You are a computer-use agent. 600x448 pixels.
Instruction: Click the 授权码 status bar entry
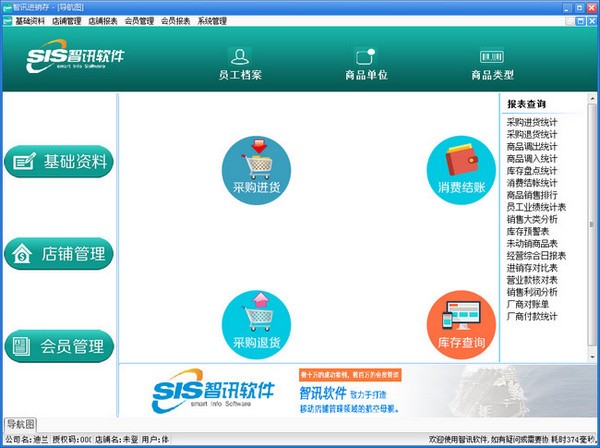click(x=72, y=439)
